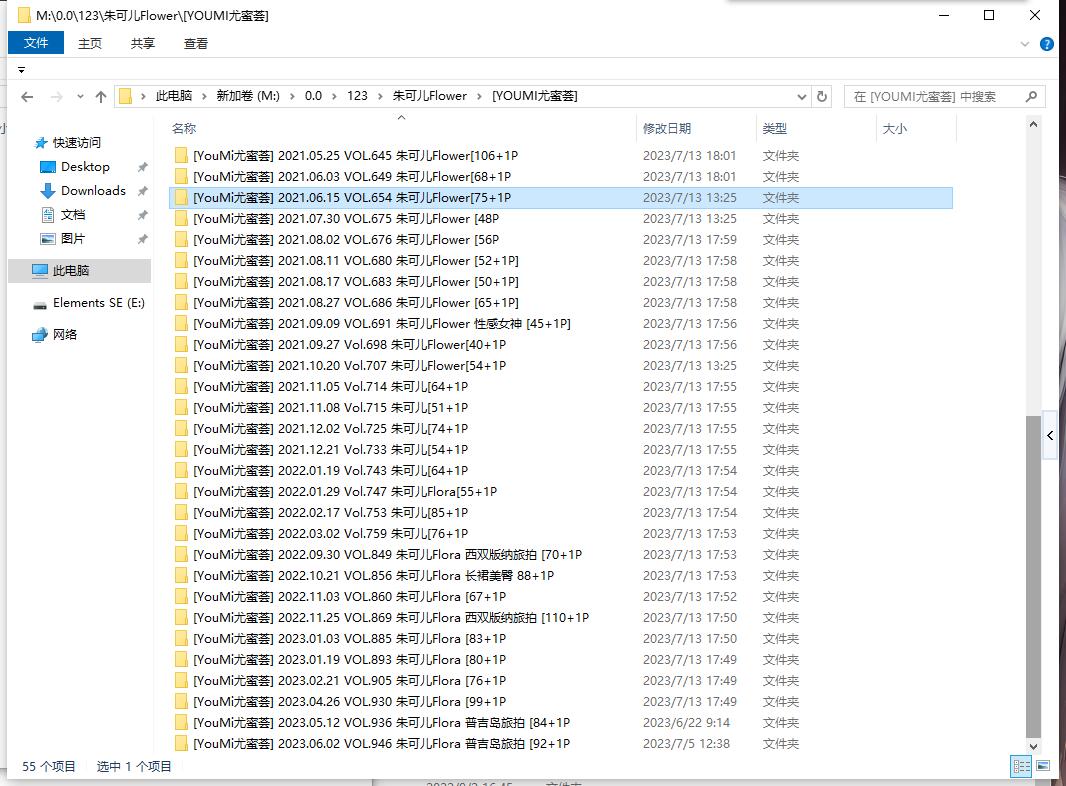Screen dimensions: 1066x786
Task: Click the search magnifier icon
Action: [x=1031, y=97]
